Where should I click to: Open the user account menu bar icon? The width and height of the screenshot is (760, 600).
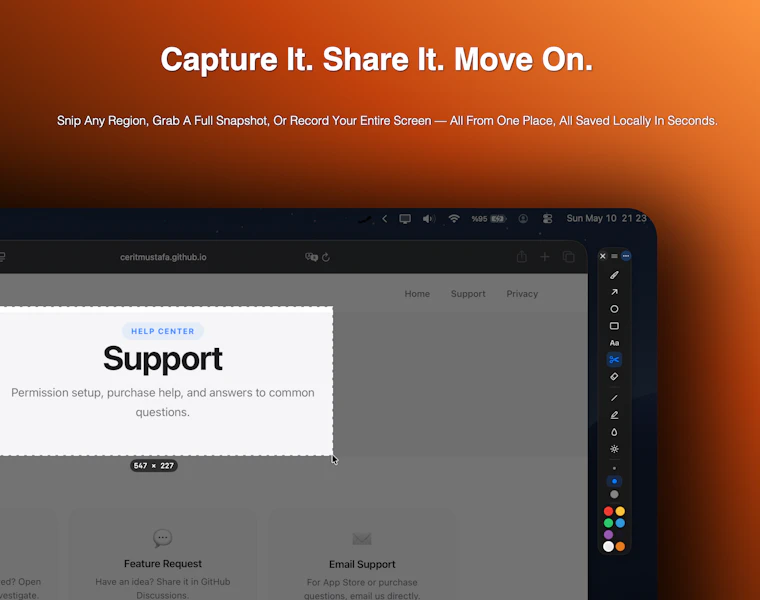(x=523, y=219)
